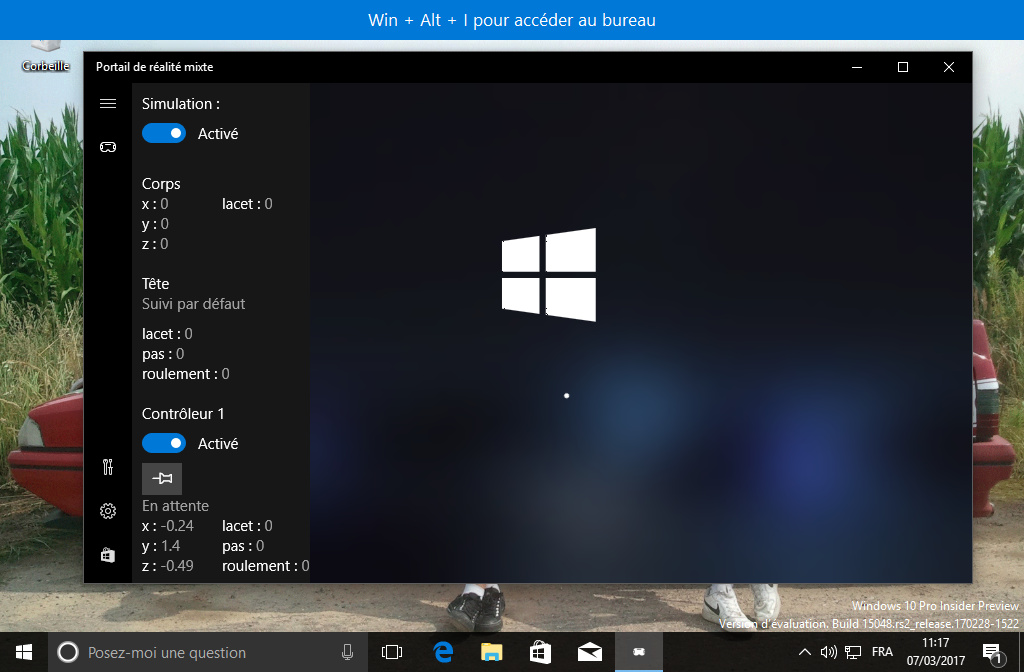Viewport: 1024px width, 672px height.
Task: Click controller y value 1.4
Action: coord(170,546)
